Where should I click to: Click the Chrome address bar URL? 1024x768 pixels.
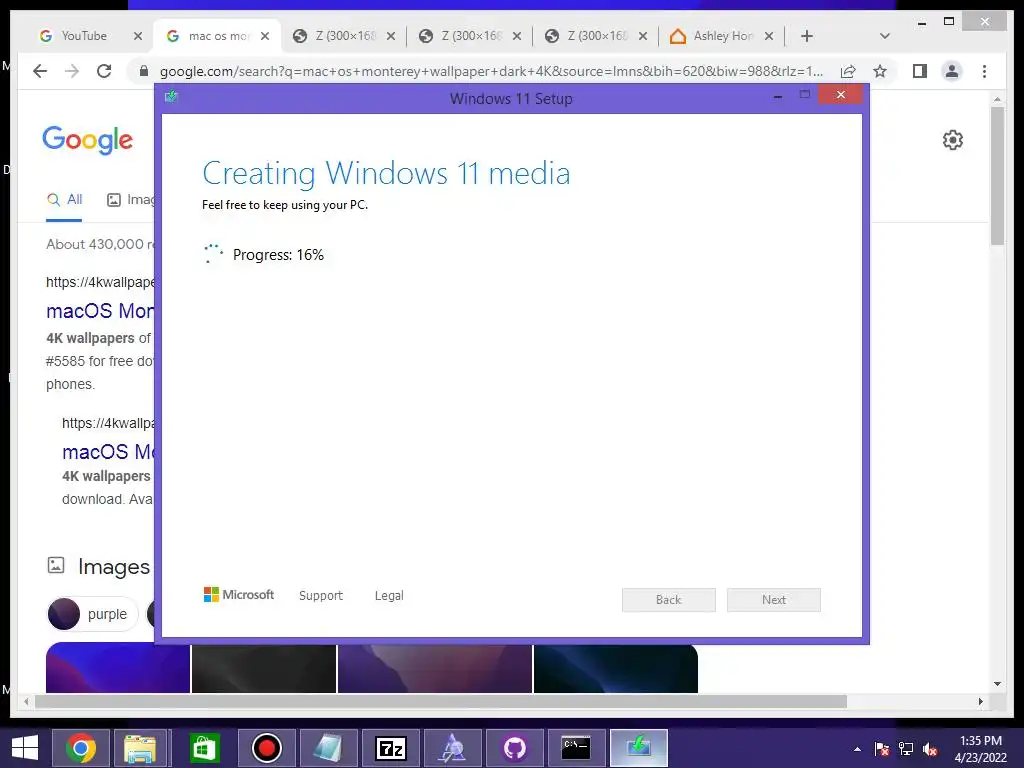(491, 71)
